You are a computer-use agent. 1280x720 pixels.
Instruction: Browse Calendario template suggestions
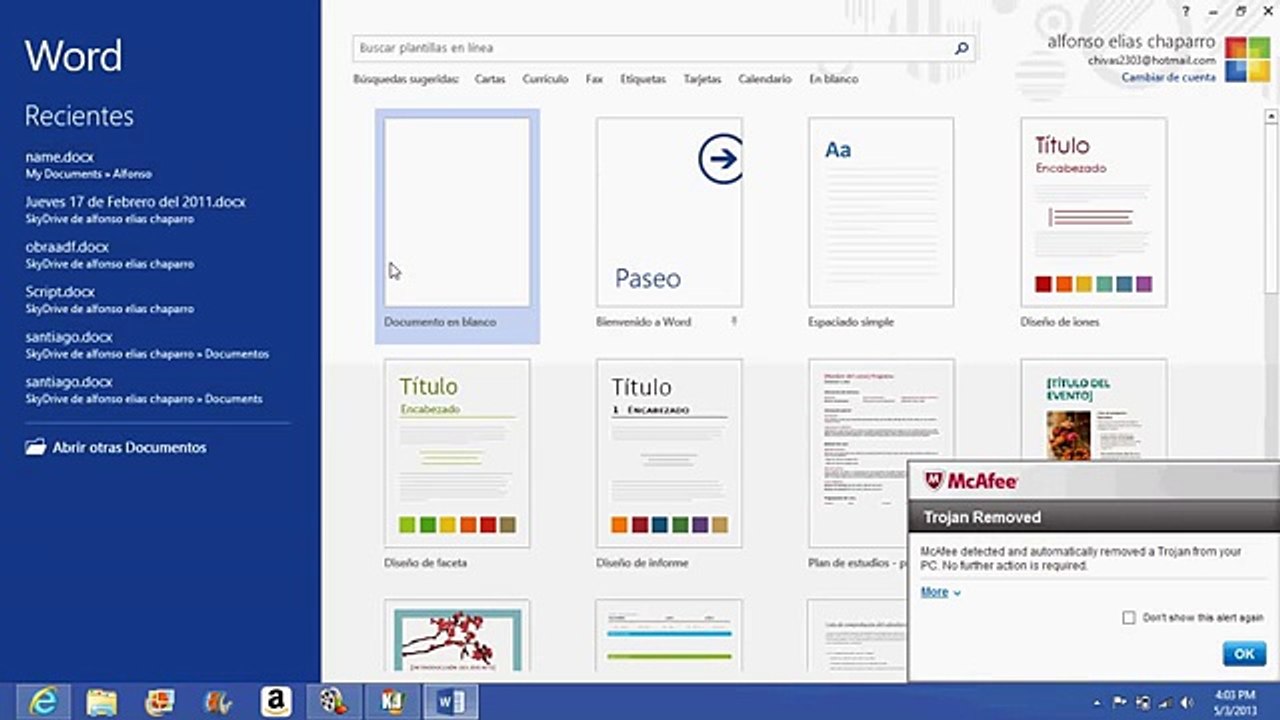coord(765,79)
